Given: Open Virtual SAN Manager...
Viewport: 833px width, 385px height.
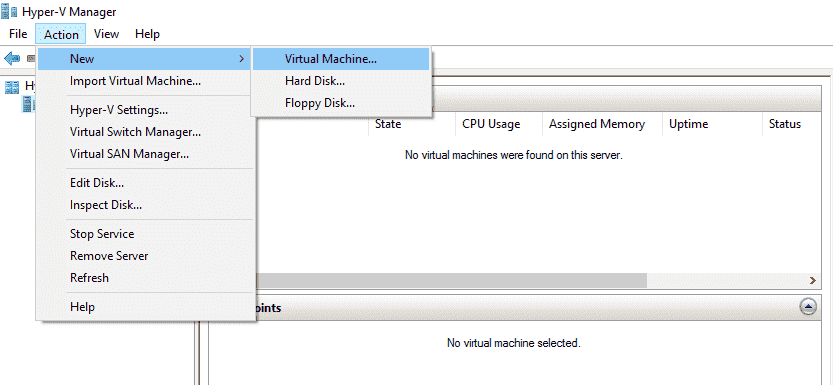Looking at the screenshot, I should (146, 154).
